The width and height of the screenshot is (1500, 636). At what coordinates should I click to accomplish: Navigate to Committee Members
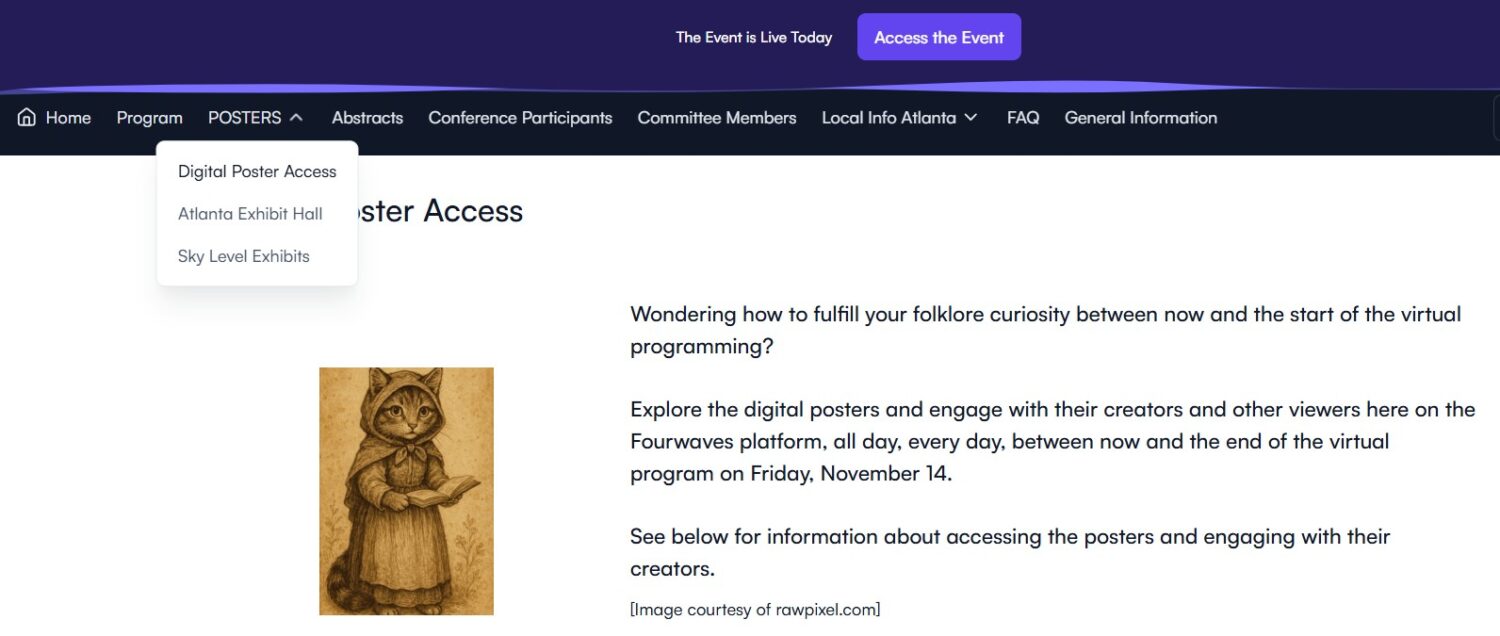tap(716, 117)
